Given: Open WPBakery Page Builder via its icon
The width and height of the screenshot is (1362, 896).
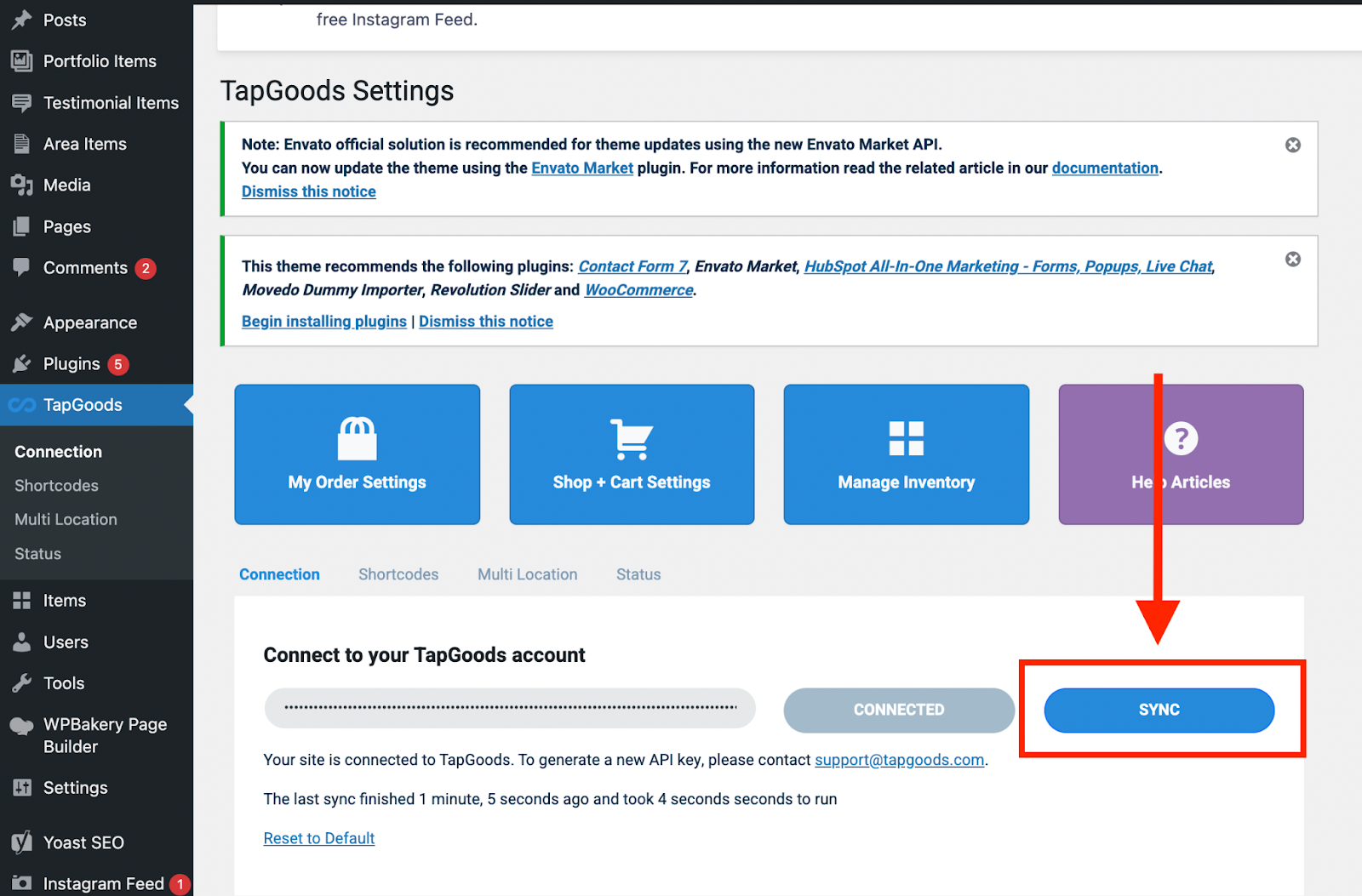Looking at the screenshot, I should tap(22, 724).
